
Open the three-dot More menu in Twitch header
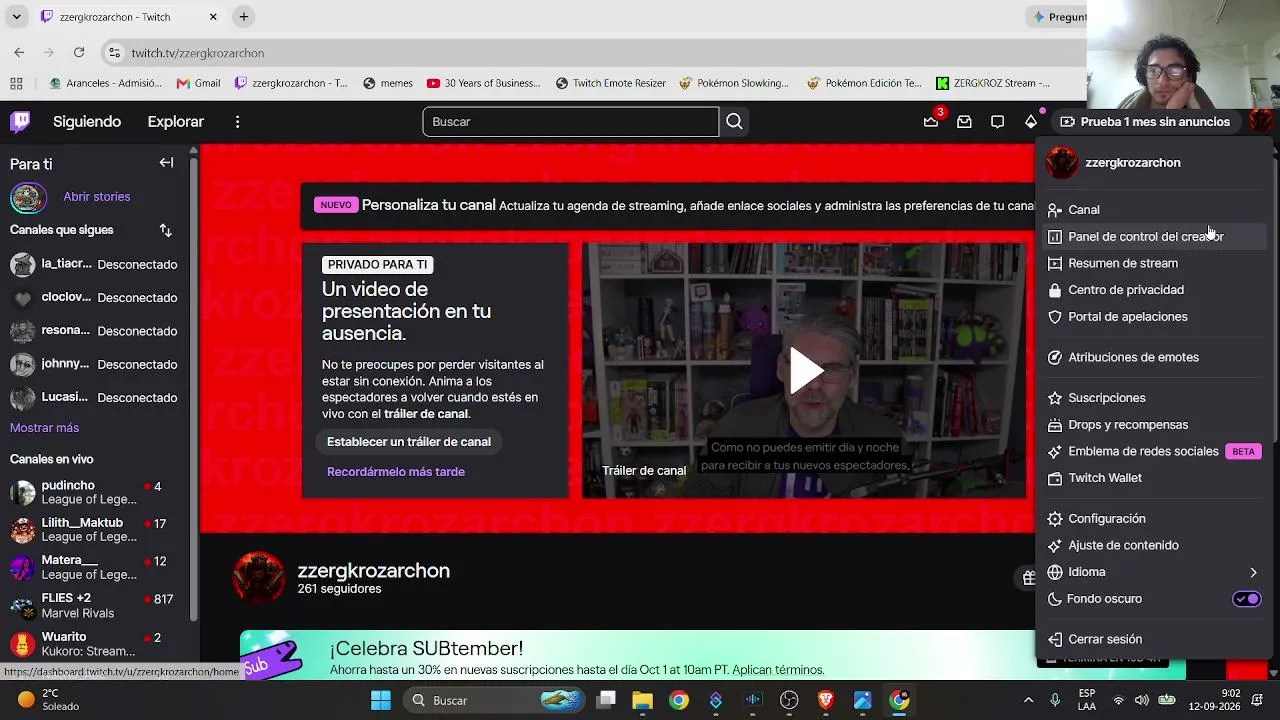click(237, 122)
